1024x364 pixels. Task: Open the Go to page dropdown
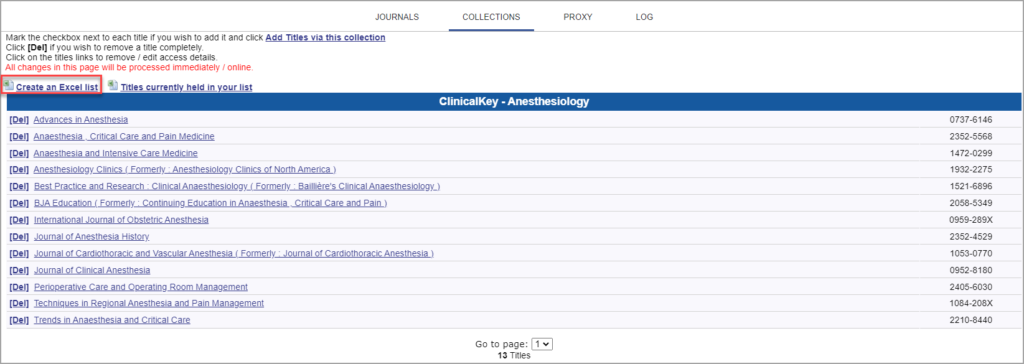543,343
